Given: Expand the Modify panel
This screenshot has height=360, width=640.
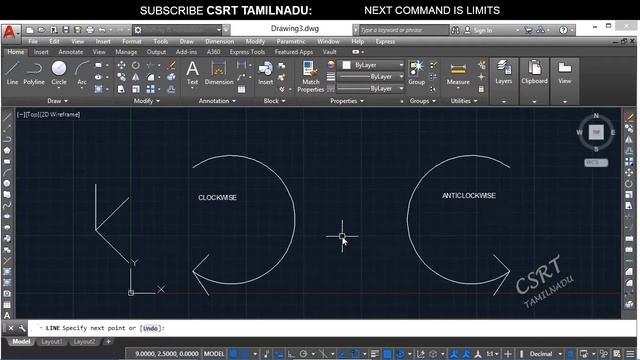Looking at the screenshot, I should pyautogui.click(x=147, y=101).
